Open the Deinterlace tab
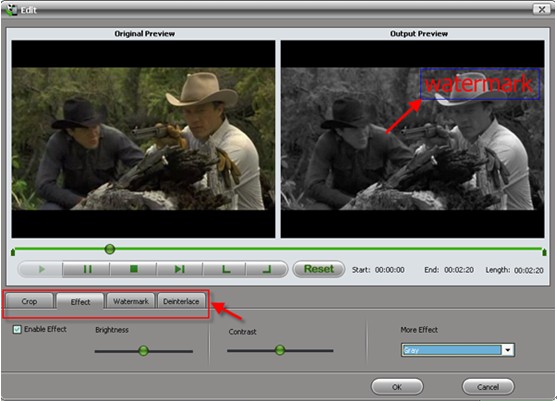 (x=181, y=301)
